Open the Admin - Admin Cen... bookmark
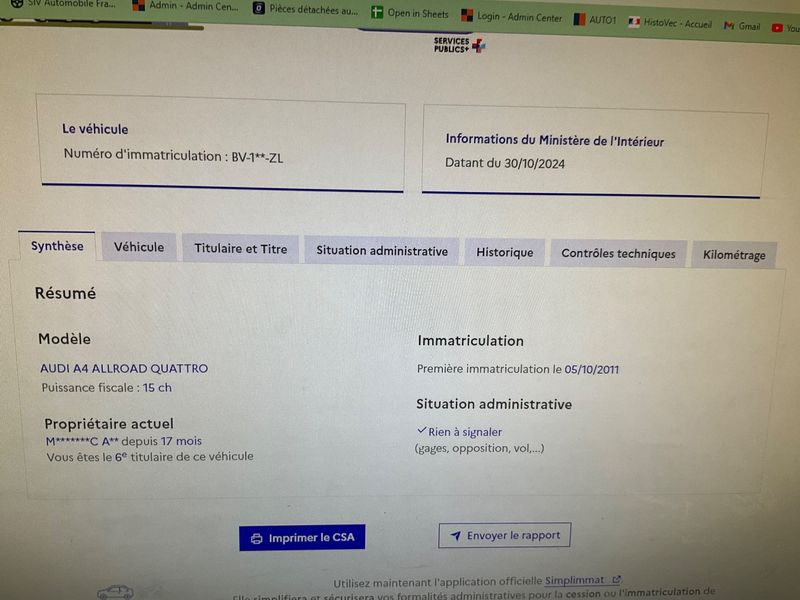The image size is (800, 600). tap(185, 6)
